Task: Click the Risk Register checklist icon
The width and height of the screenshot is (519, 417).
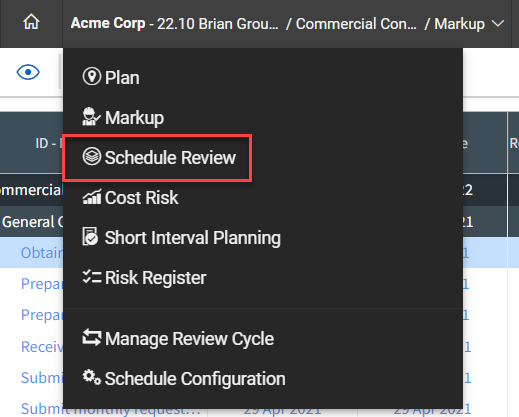Action: click(92, 277)
